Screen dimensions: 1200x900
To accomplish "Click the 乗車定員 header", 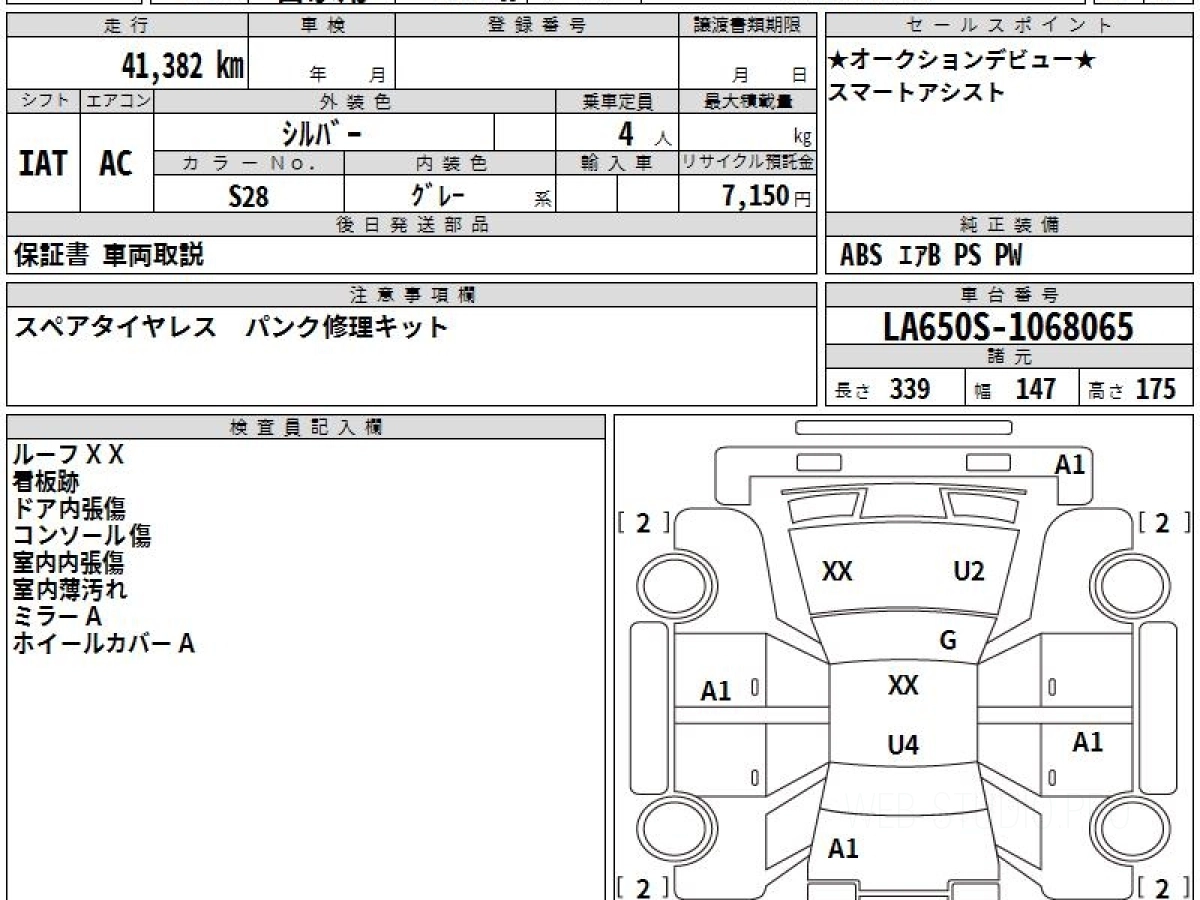I will [x=617, y=101].
